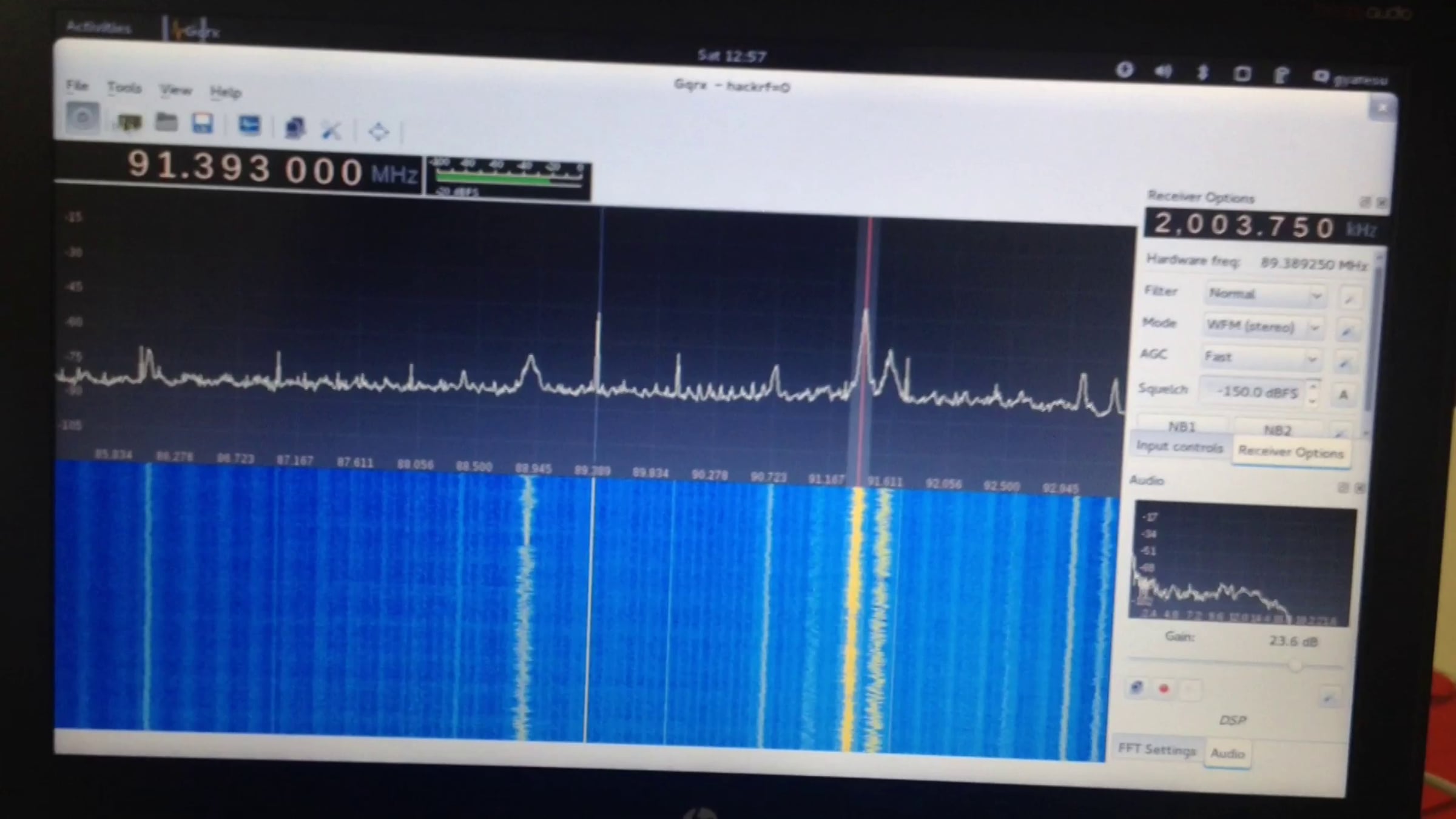Open demodulator options button next to Mode dropdown

(x=1347, y=331)
